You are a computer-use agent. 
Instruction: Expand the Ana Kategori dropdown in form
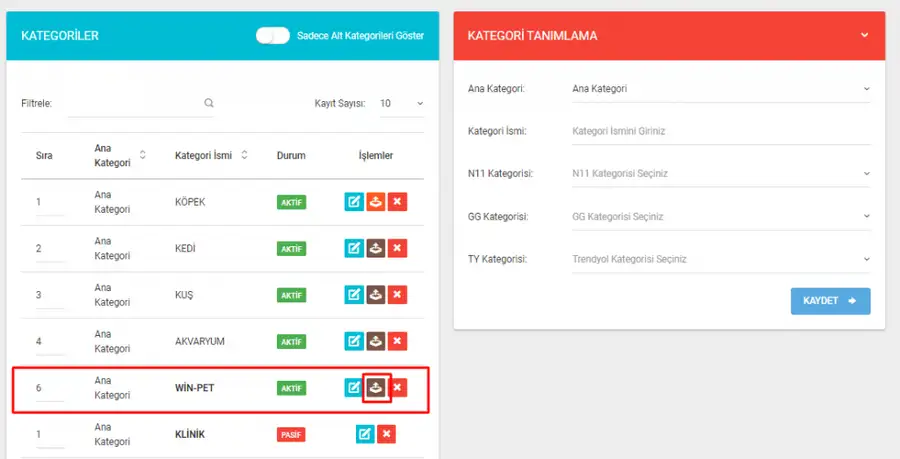click(x=721, y=89)
